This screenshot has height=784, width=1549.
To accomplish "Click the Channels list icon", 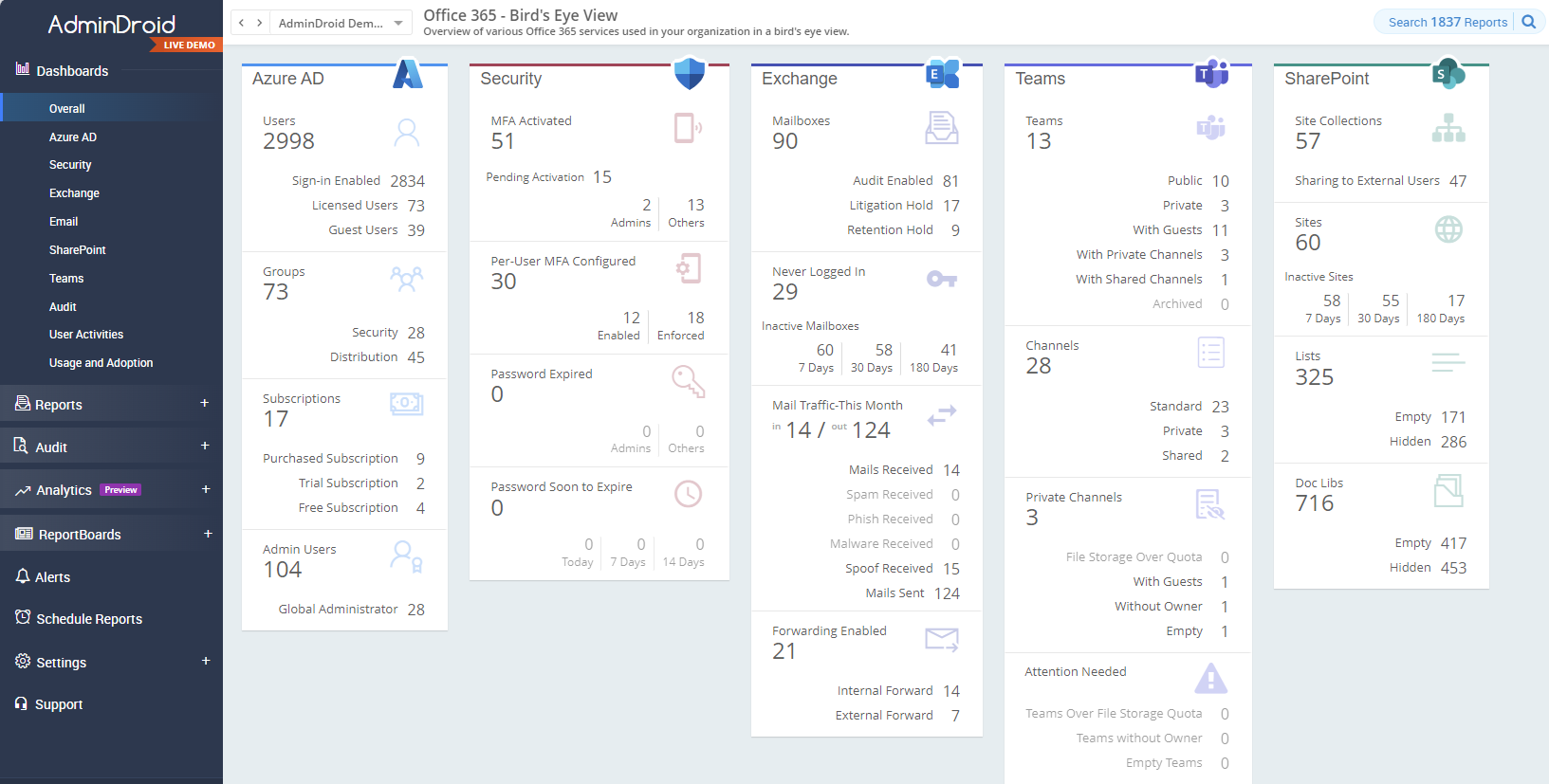I will click(1211, 353).
